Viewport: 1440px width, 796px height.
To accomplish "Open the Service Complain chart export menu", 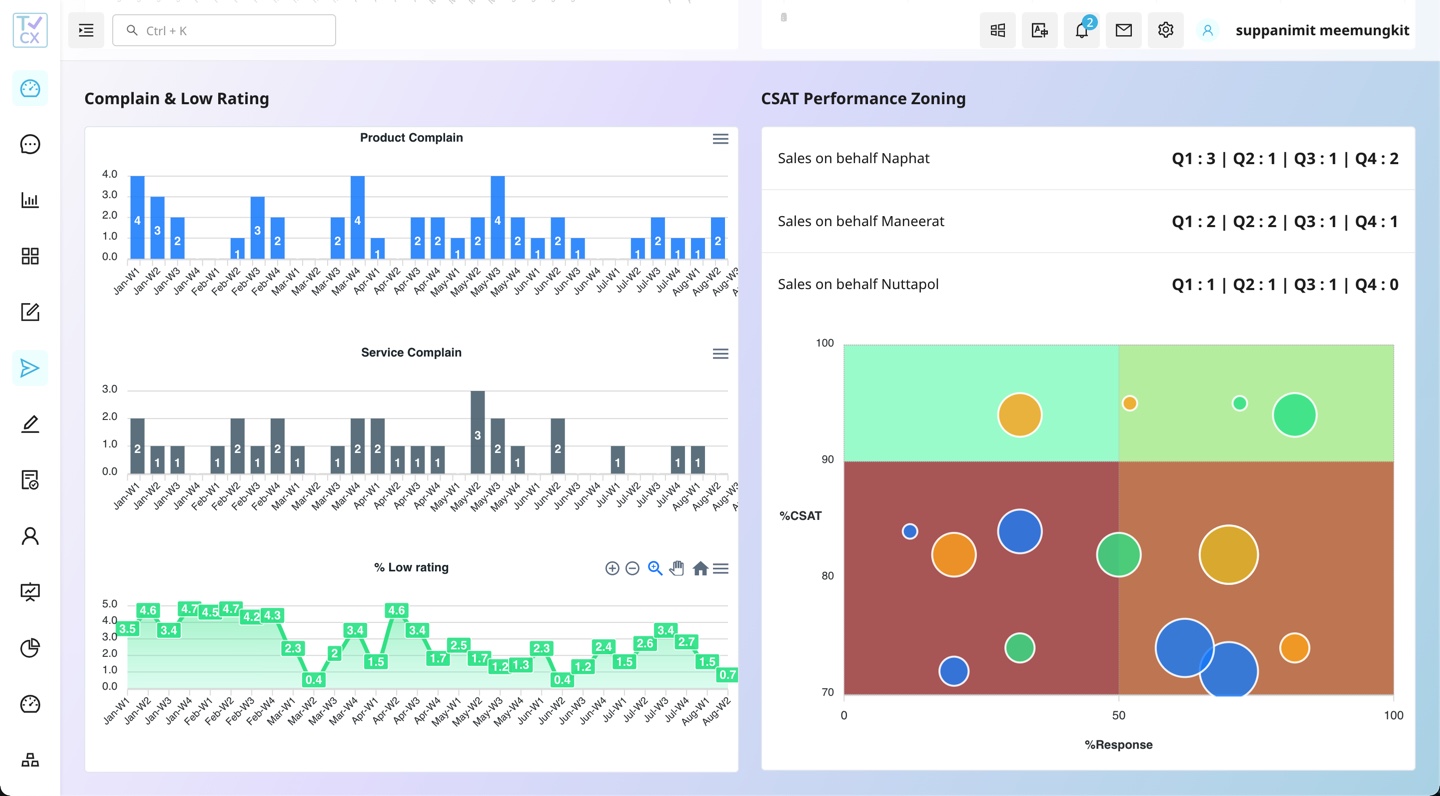I will (720, 353).
